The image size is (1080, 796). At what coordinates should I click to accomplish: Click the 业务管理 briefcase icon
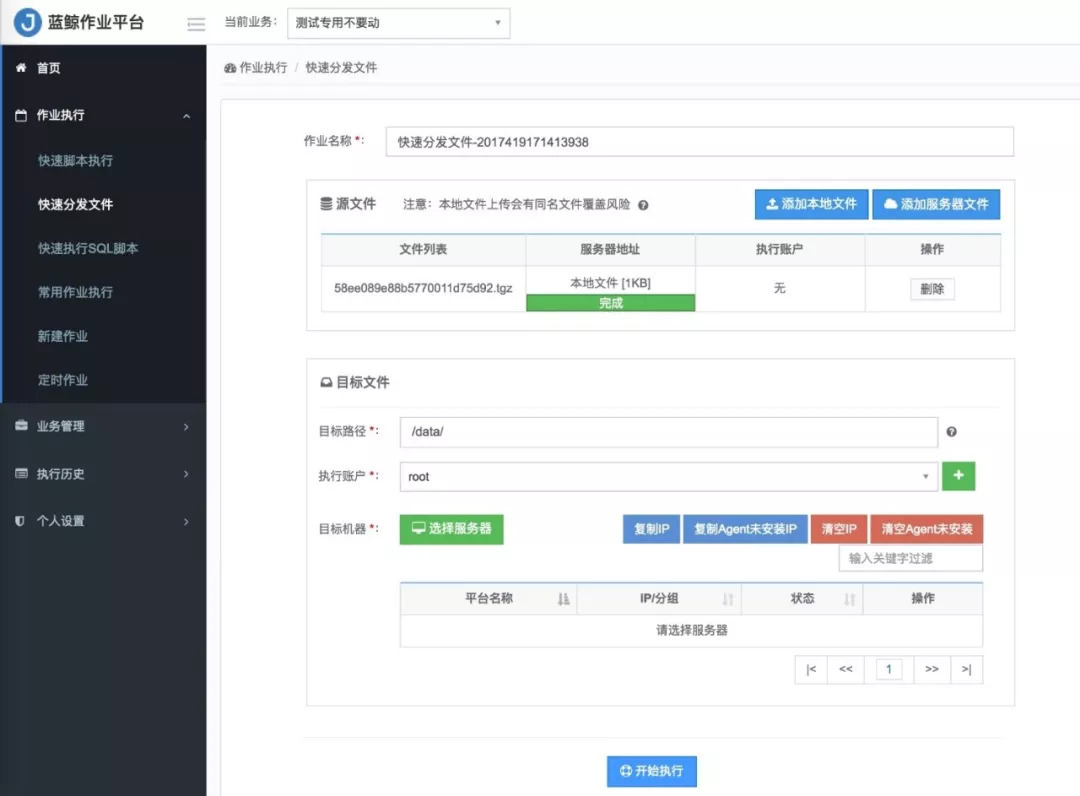point(21,426)
